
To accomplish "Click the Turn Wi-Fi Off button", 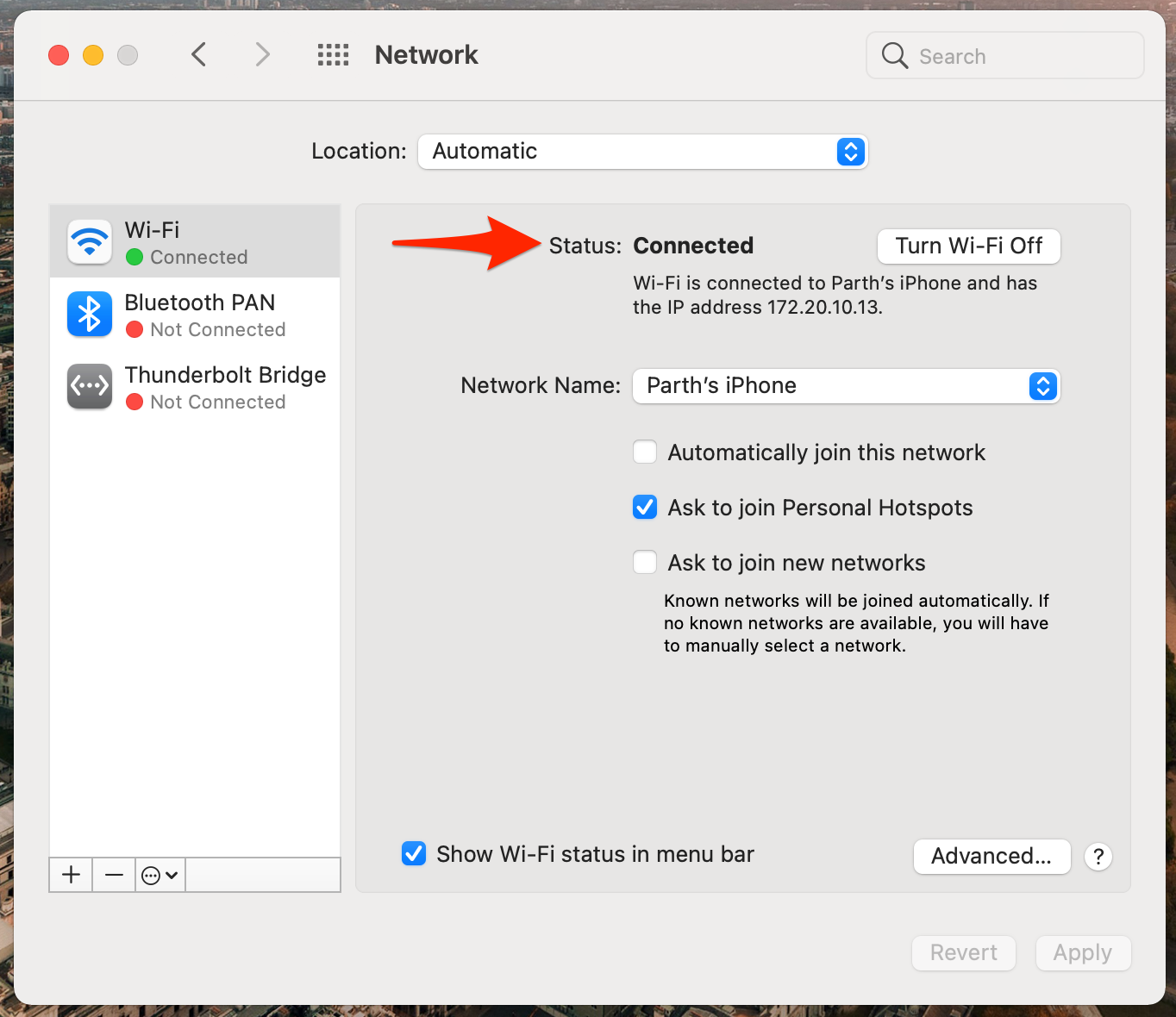I will coord(968,246).
